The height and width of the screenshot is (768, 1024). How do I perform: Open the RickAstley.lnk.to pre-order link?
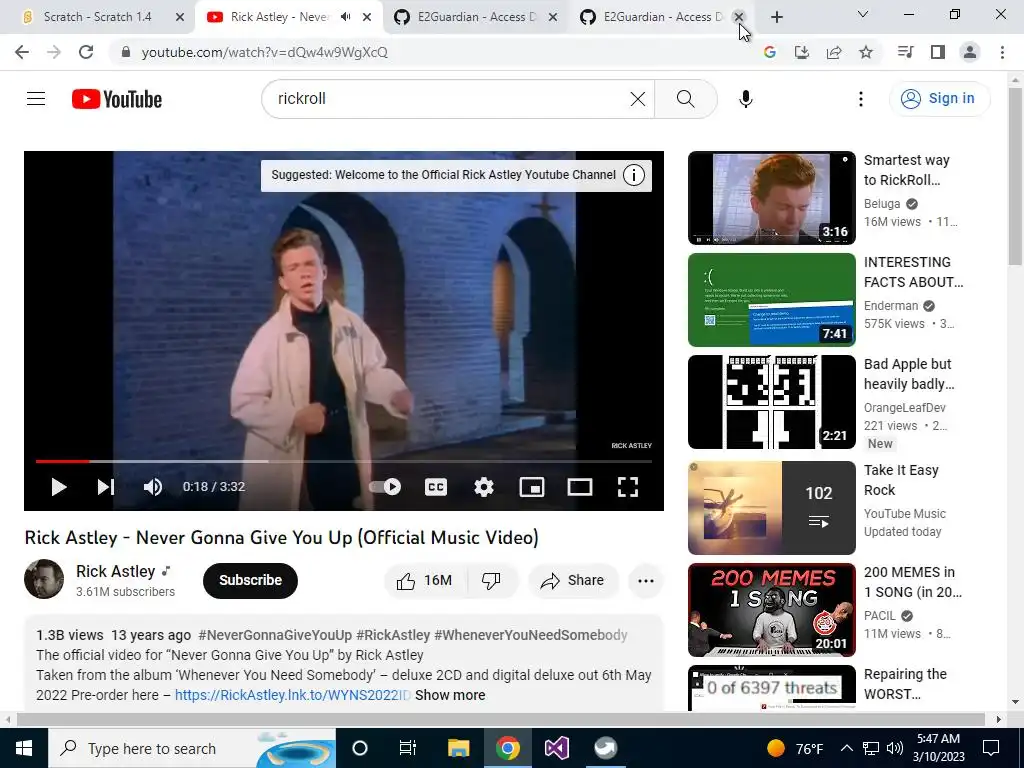pyautogui.click(x=293, y=695)
